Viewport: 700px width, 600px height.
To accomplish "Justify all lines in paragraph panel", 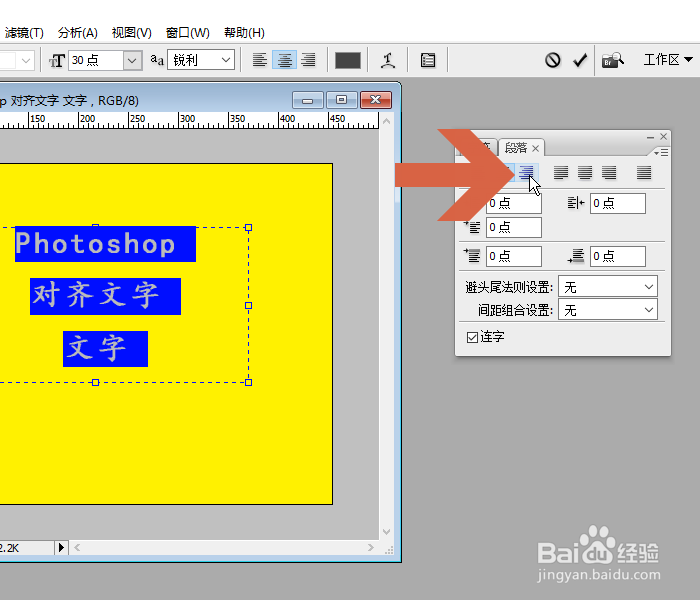I will coord(644,172).
